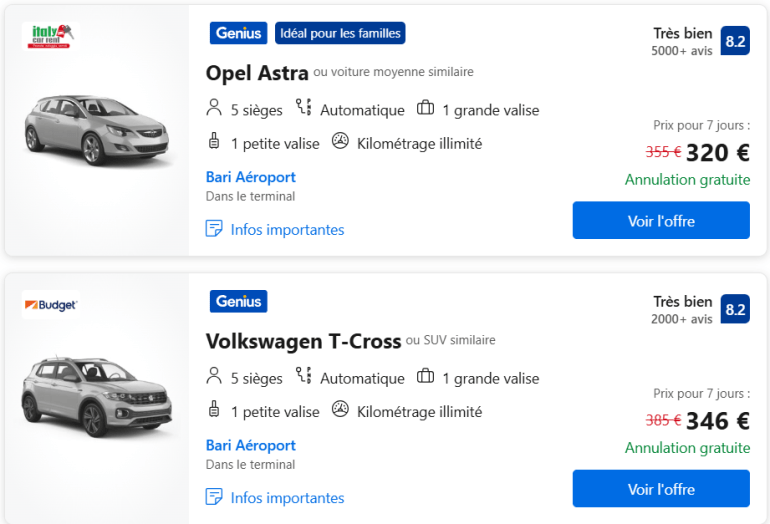Click the Budget supplier logo

click(51, 305)
